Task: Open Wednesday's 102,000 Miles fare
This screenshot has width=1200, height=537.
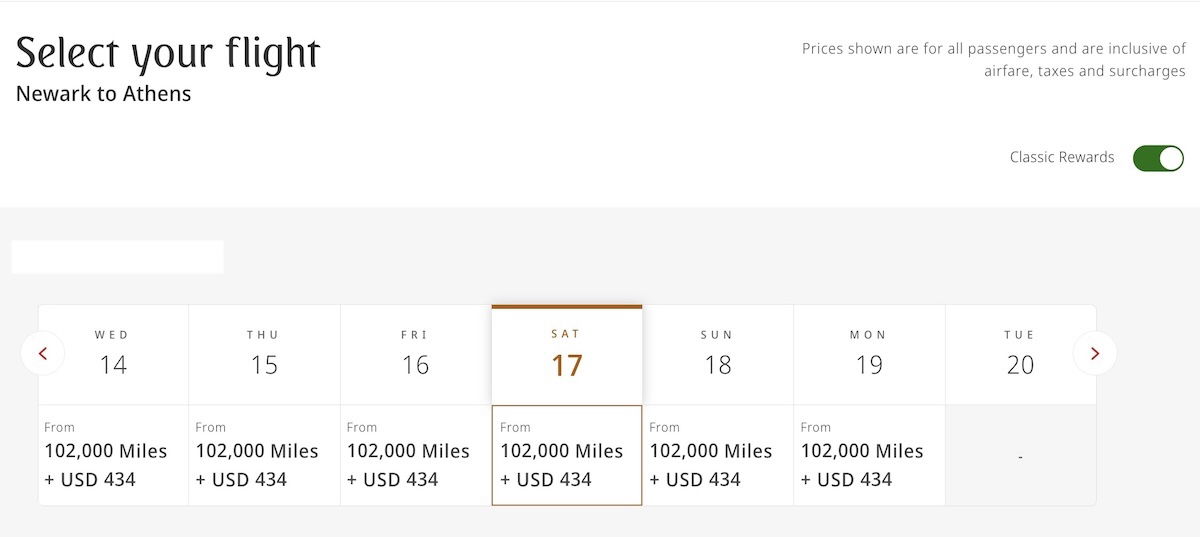Action: pos(113,455)
